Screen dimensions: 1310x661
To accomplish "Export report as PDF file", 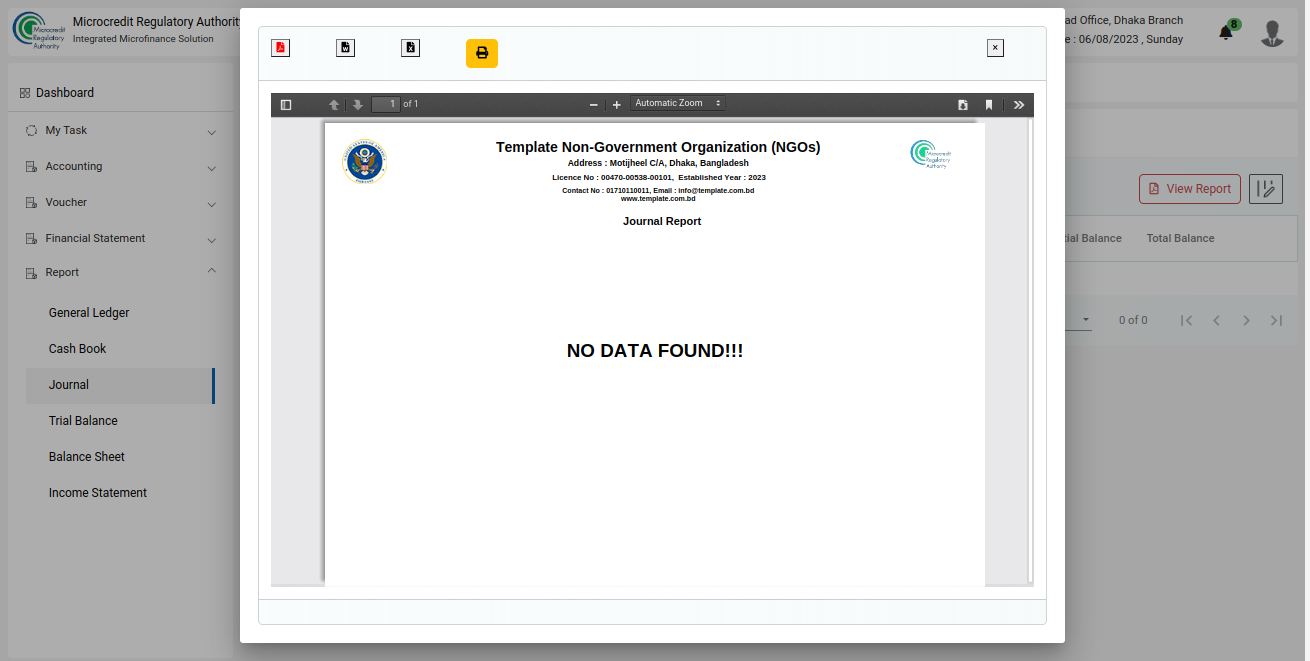I will pyautogui.click(x=280, y=48).
